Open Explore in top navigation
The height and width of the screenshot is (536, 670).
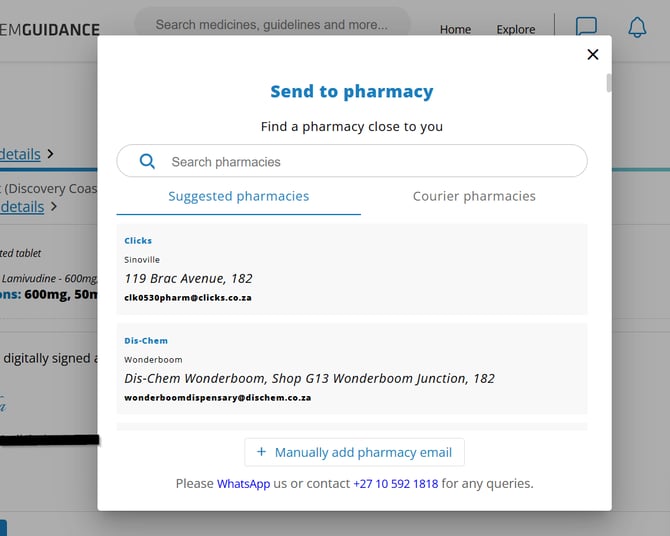point(516,29)
